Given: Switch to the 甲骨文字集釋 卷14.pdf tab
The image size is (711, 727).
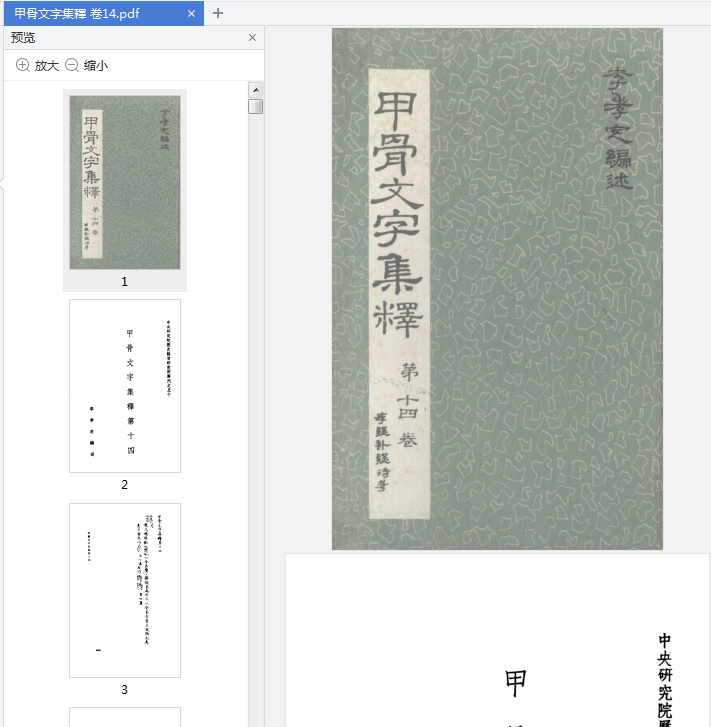Looking at the screenshot, I should (103, 13).
